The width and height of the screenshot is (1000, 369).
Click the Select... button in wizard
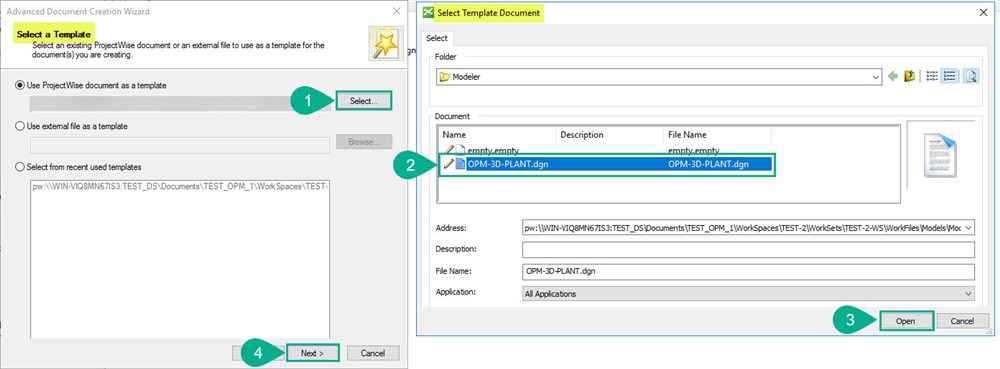tap(364, 101)
